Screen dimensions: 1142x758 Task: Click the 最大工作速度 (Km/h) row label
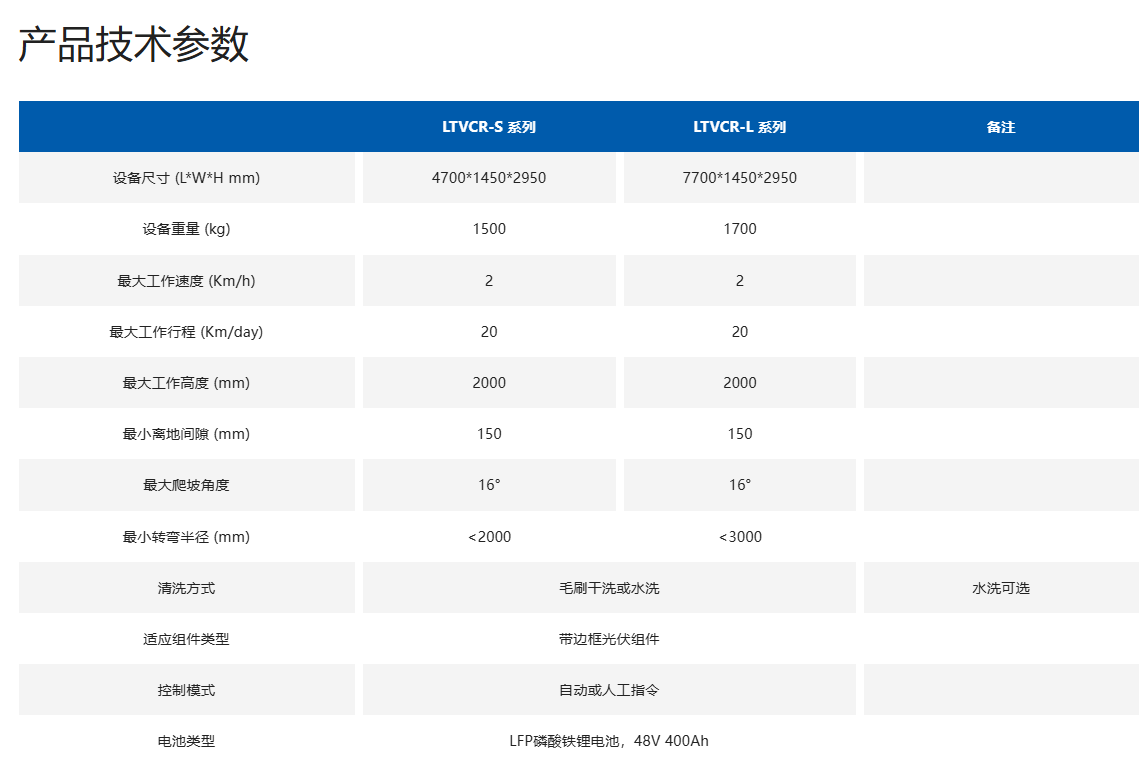tap(186, 281)
